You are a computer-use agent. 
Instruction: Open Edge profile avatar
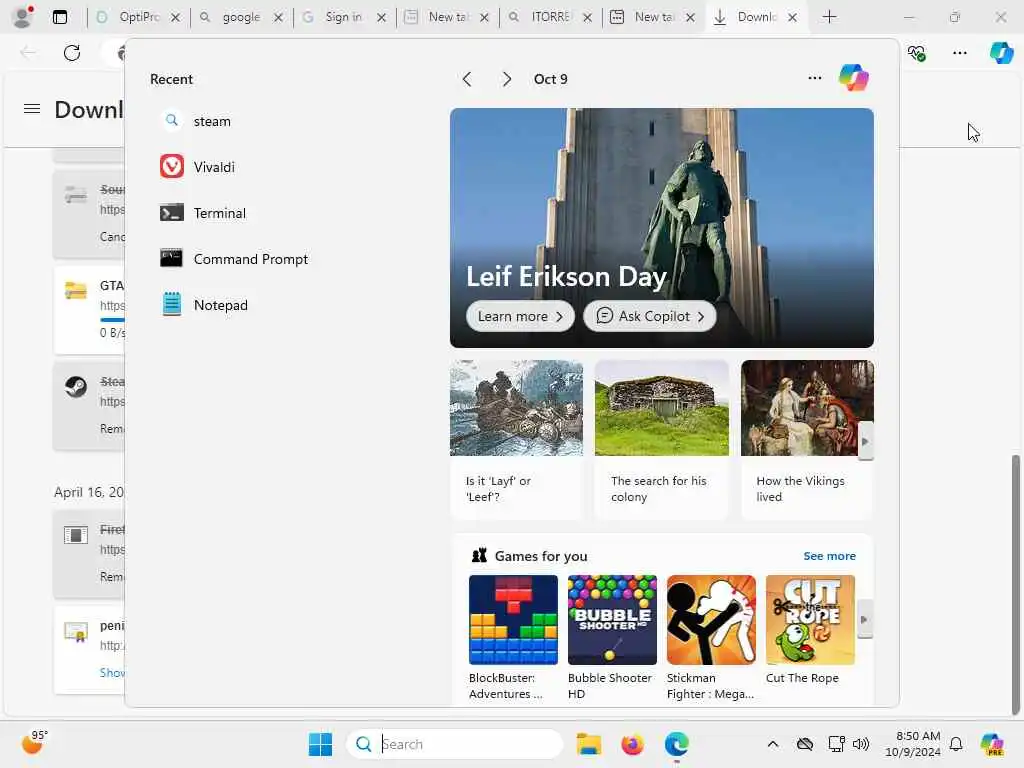point(23,17)
